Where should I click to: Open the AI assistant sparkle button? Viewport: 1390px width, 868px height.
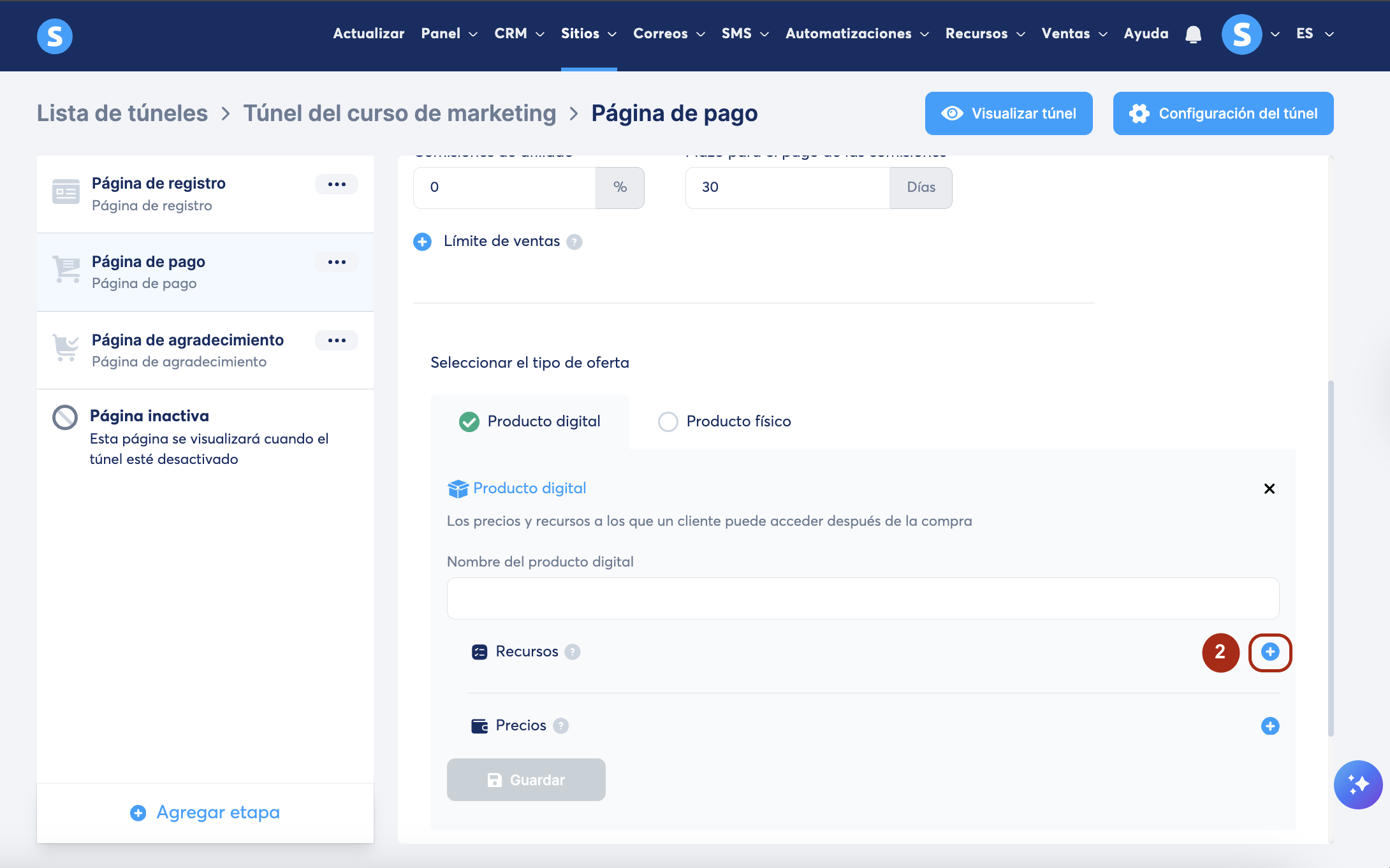1357,784
